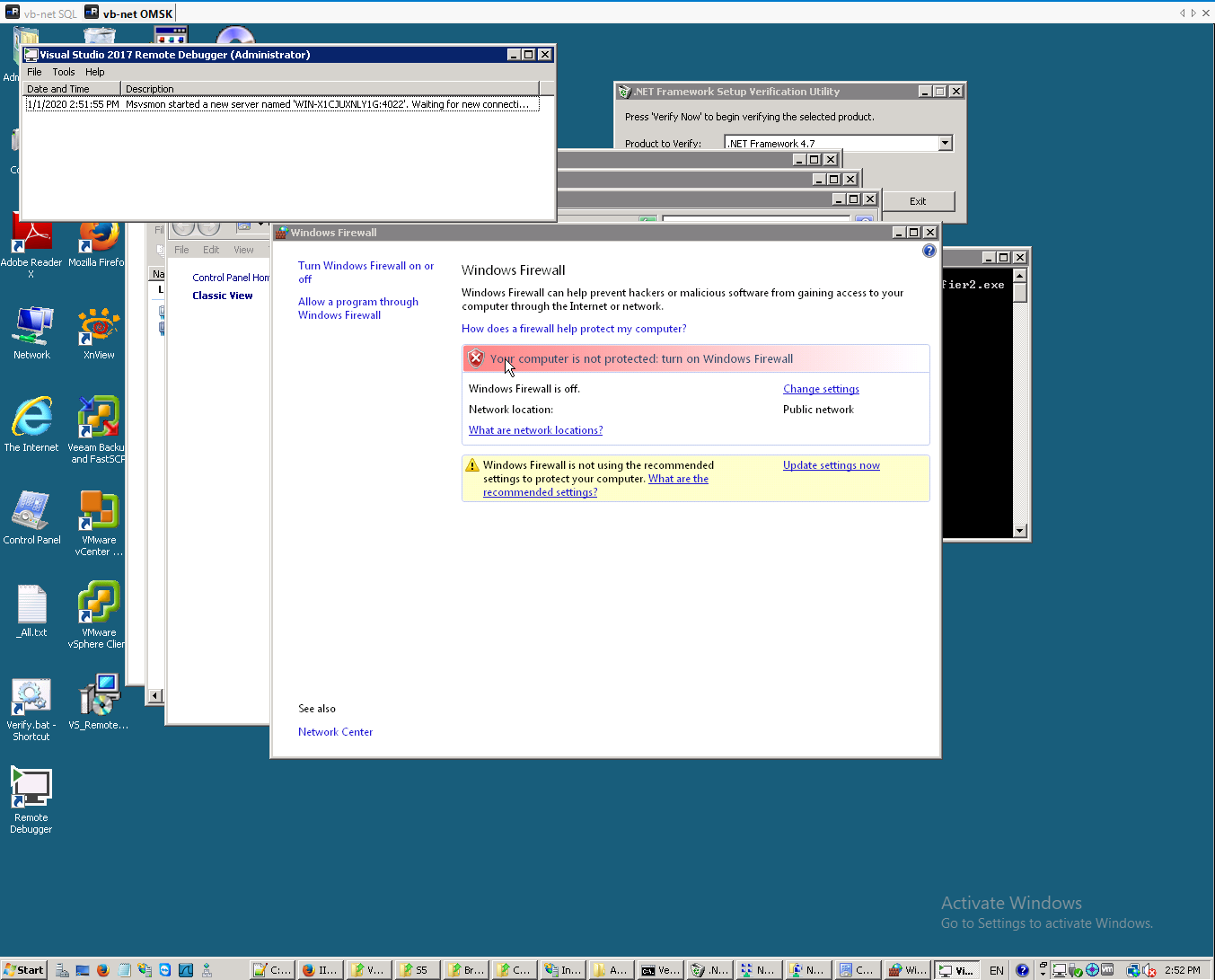Screen dimensions: 1215x980
Task: Click the red shield not-protected icon
Action: [476, 358]
